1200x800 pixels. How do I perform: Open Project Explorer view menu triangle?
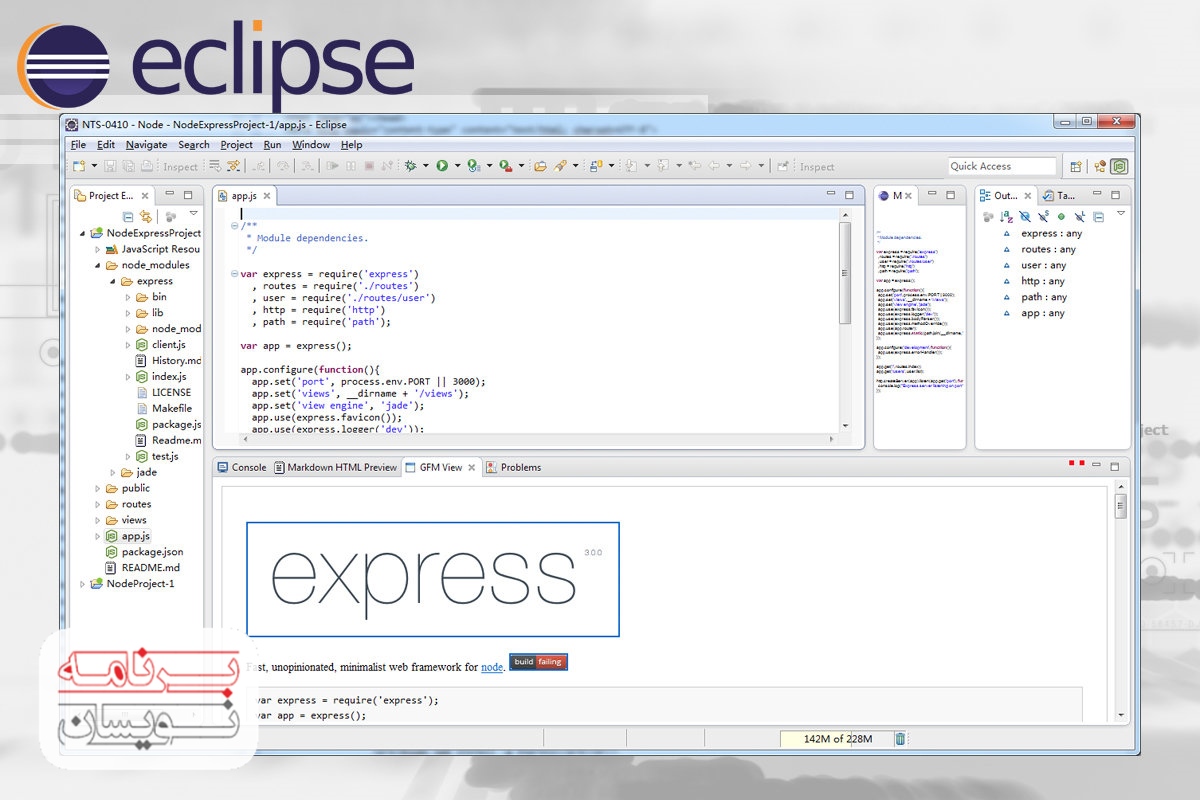pos(193,214)
